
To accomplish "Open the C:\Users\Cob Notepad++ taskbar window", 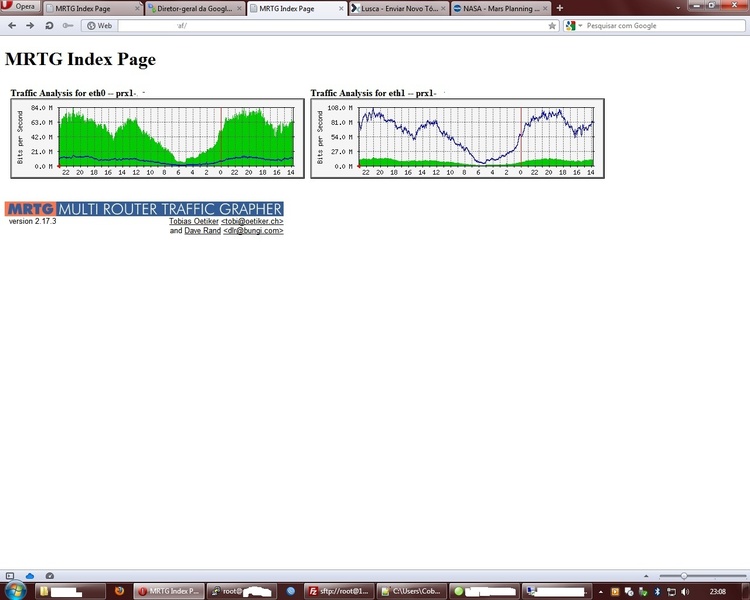I will [412, 591].
